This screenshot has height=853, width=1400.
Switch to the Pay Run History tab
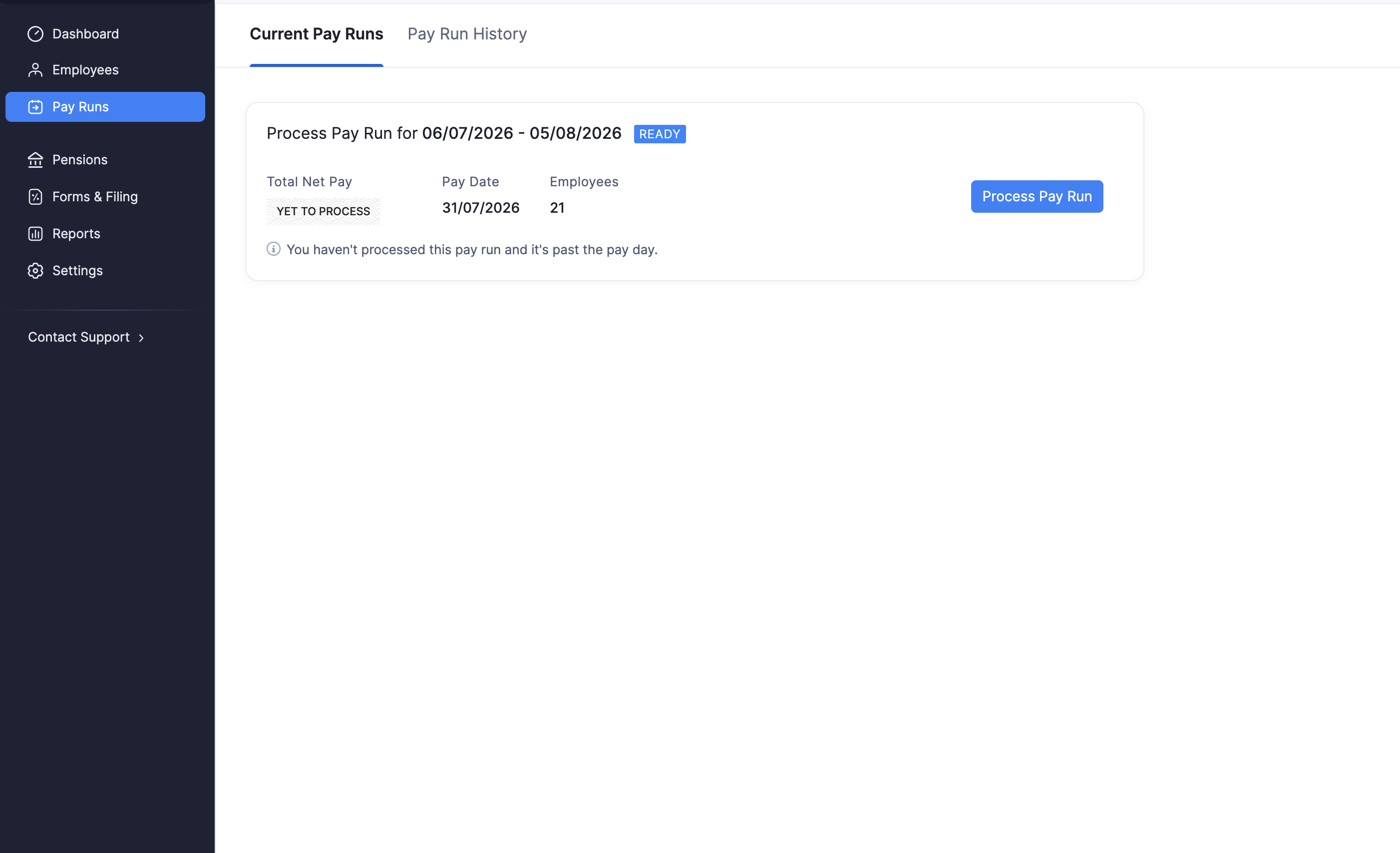[x=467, y=33]
